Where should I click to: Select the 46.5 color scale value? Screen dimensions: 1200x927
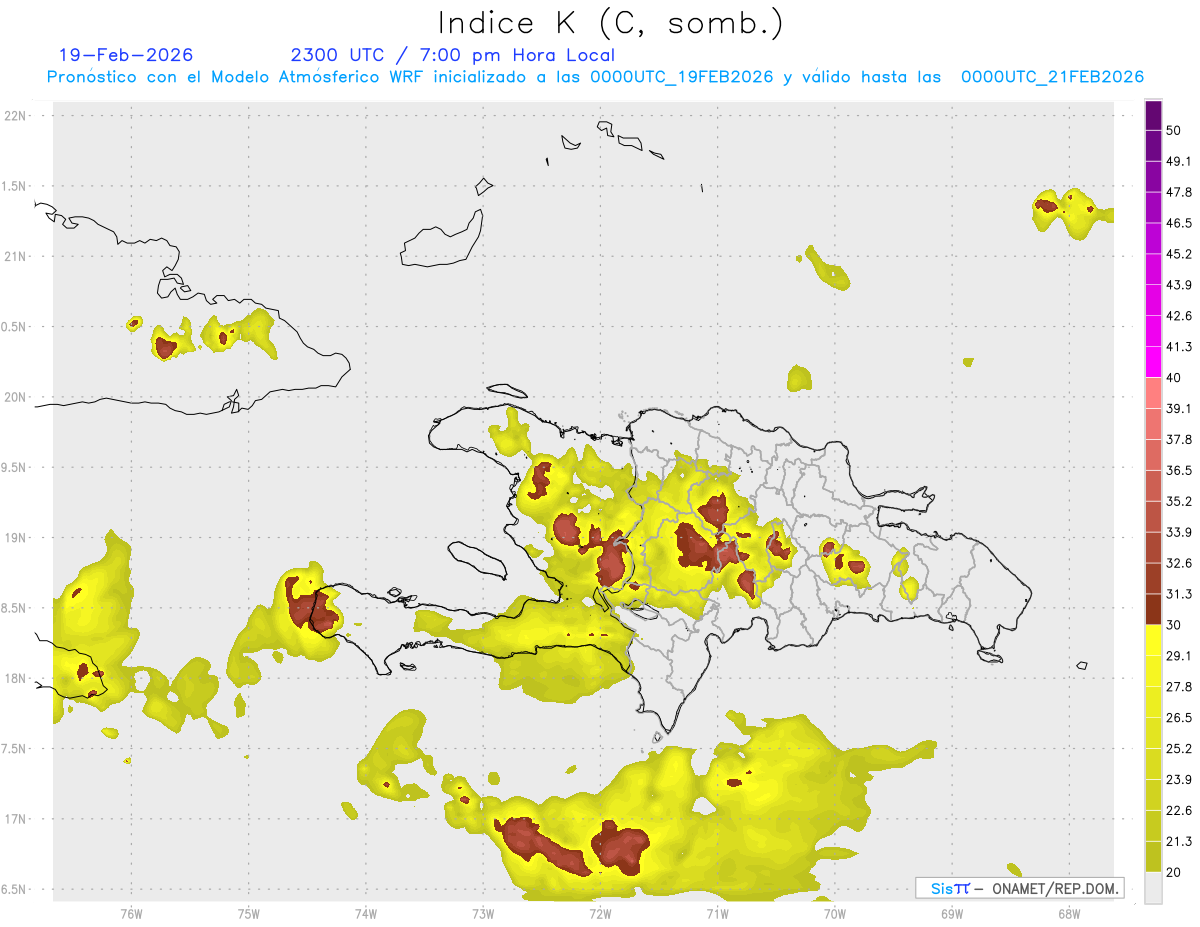(x=1179, y=223)
